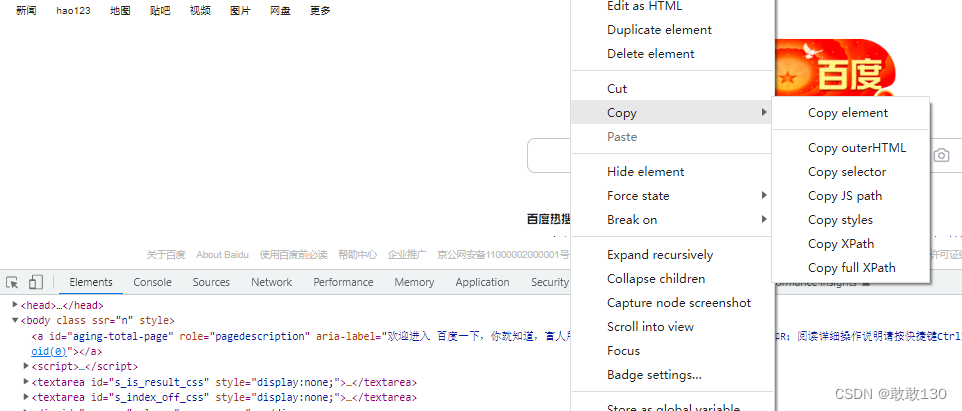Open the 地图 link

[120, 10]
